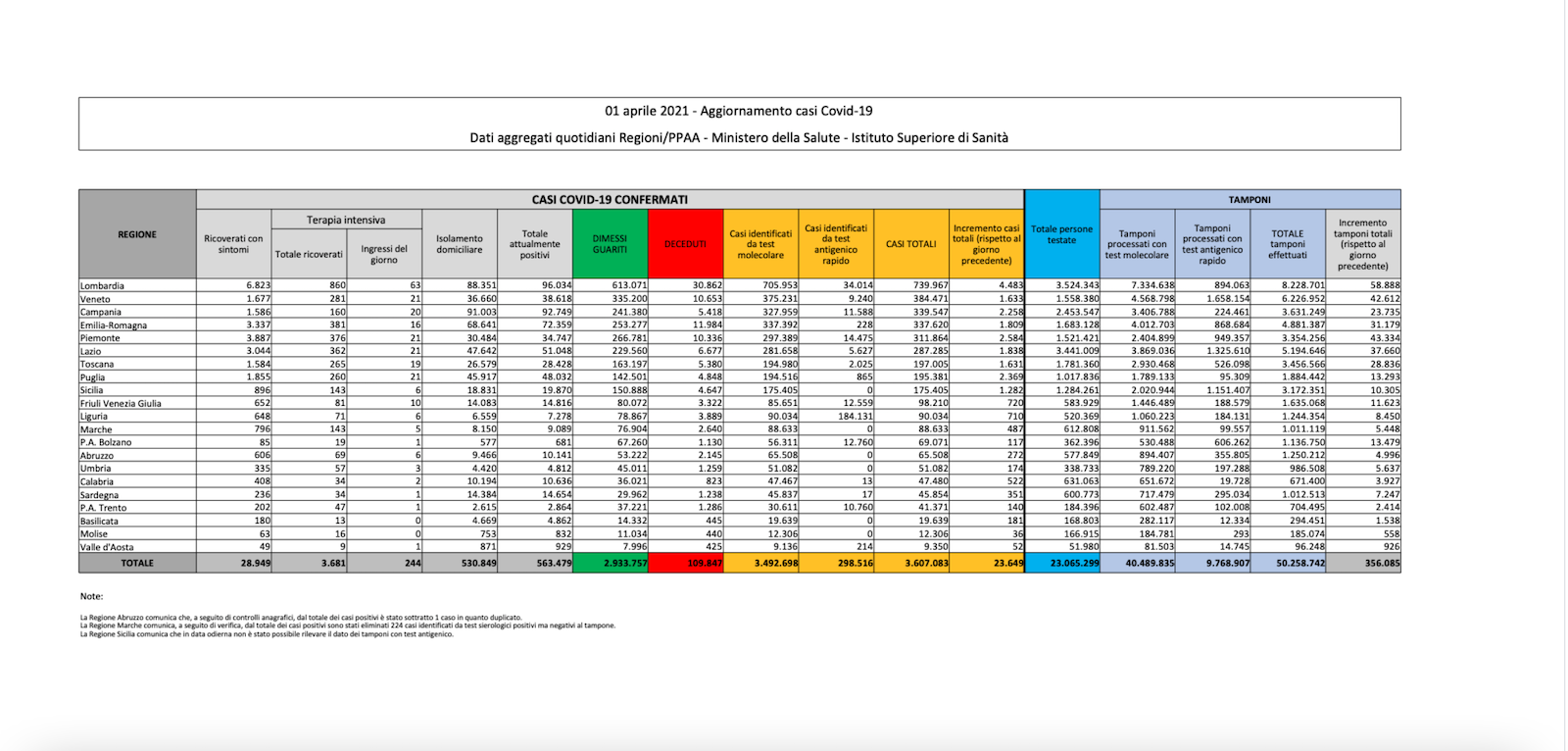The width and height of the screenshot is (1568, 751).
Task: Click the TAMPONI section heading
Action: (x=1249, y=199)
